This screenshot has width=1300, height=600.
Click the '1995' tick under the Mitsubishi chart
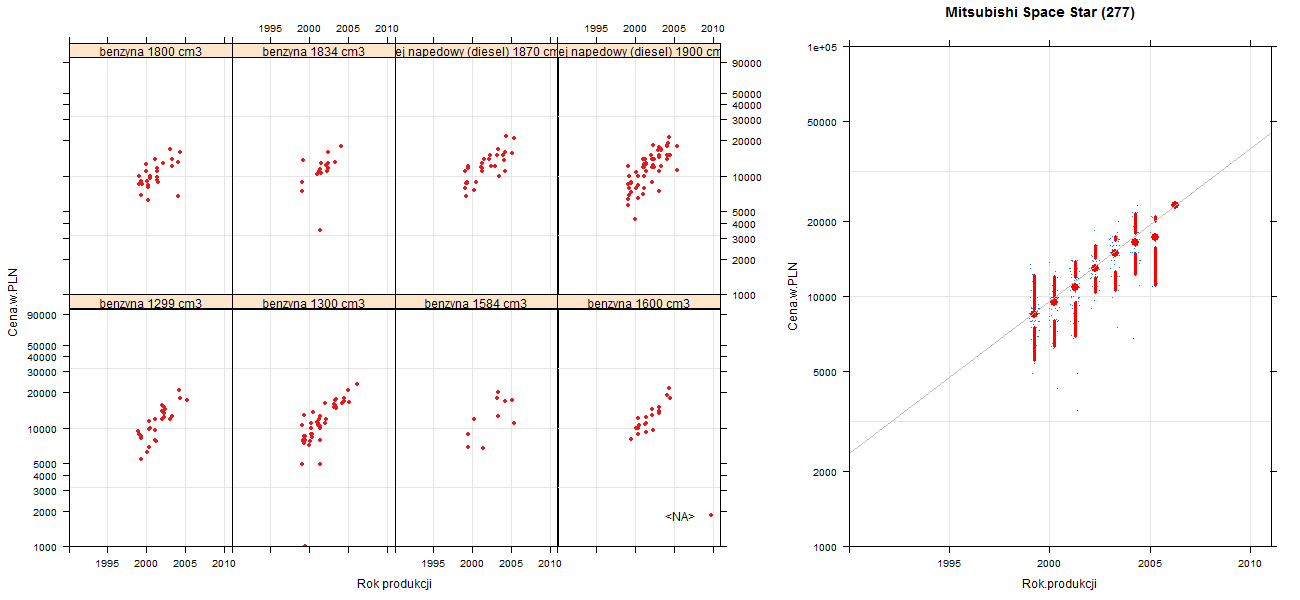(x=949, y=564)
